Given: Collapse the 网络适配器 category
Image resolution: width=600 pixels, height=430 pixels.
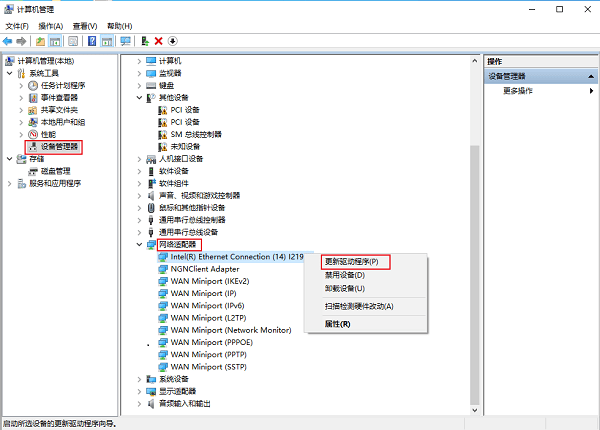Looking at the screenshot, I should click(x=139, y=244).
